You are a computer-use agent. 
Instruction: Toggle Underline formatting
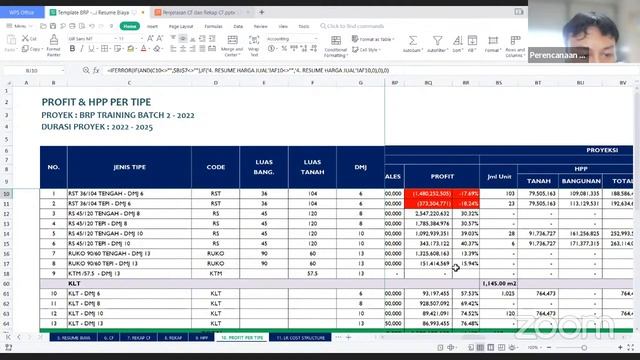[91, 49]
